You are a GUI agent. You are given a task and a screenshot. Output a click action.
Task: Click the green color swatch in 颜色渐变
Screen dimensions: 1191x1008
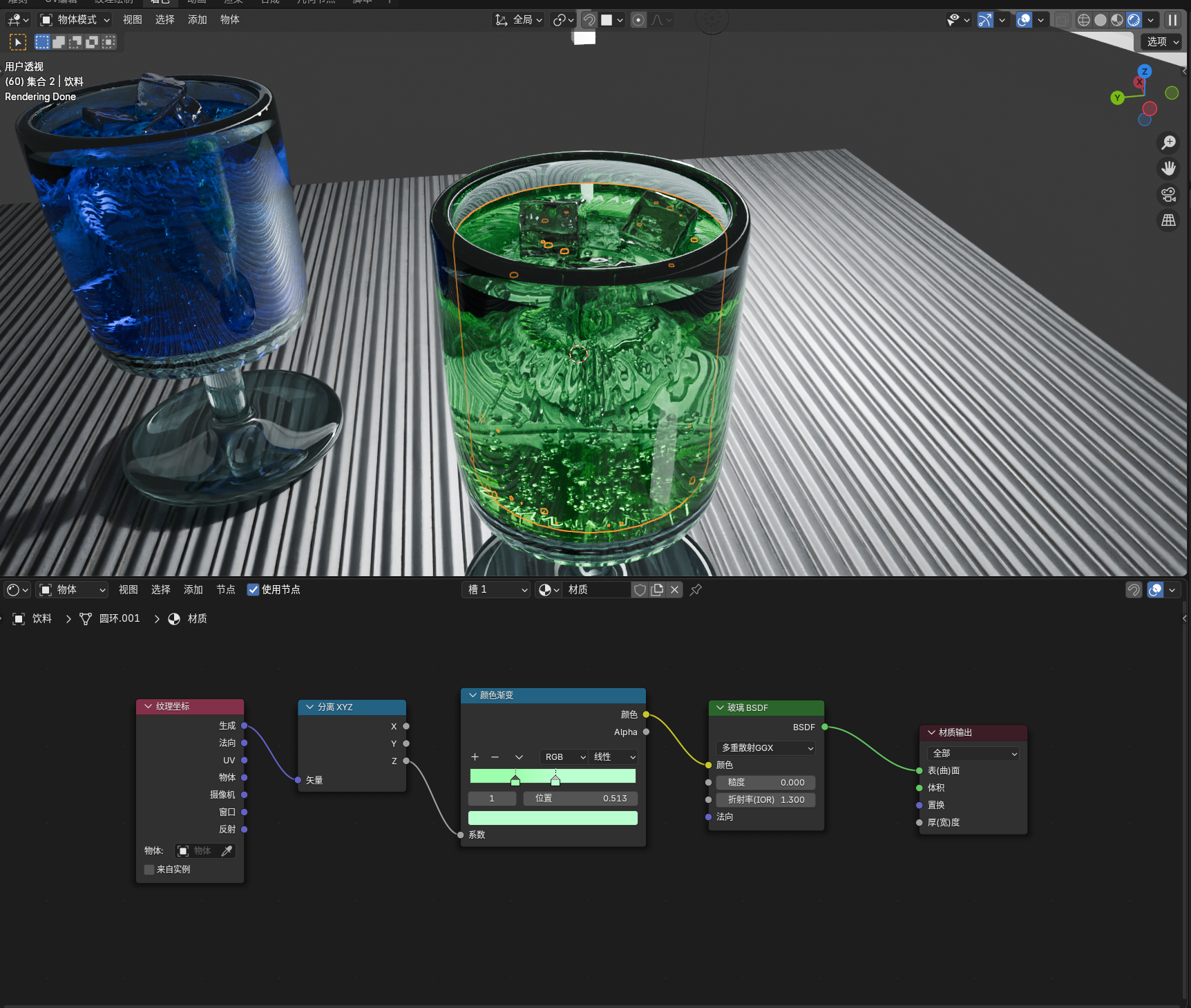[x=553, y=819]
